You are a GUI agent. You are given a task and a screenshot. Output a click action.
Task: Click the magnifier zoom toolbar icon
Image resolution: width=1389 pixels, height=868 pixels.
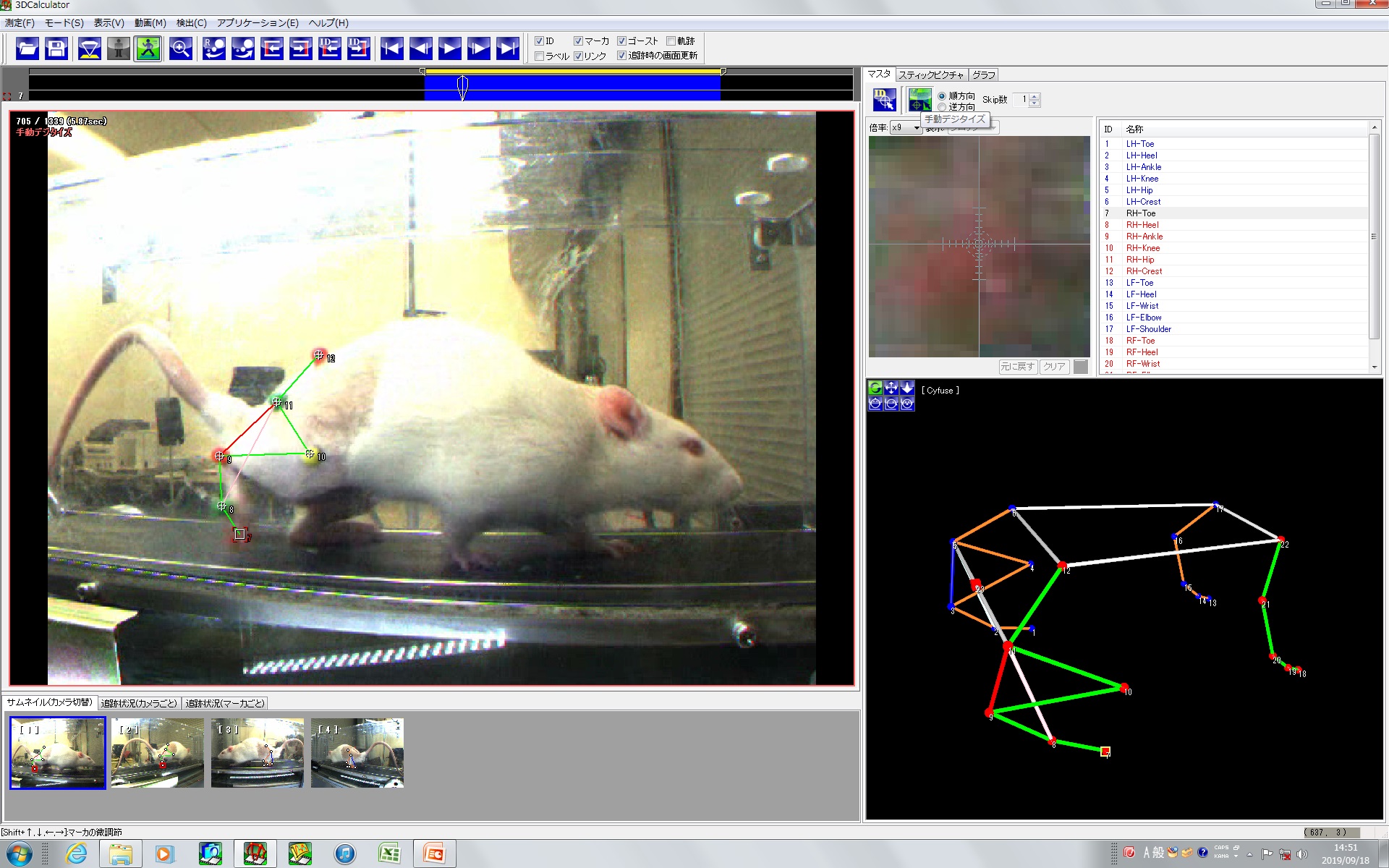pos(180,48)
